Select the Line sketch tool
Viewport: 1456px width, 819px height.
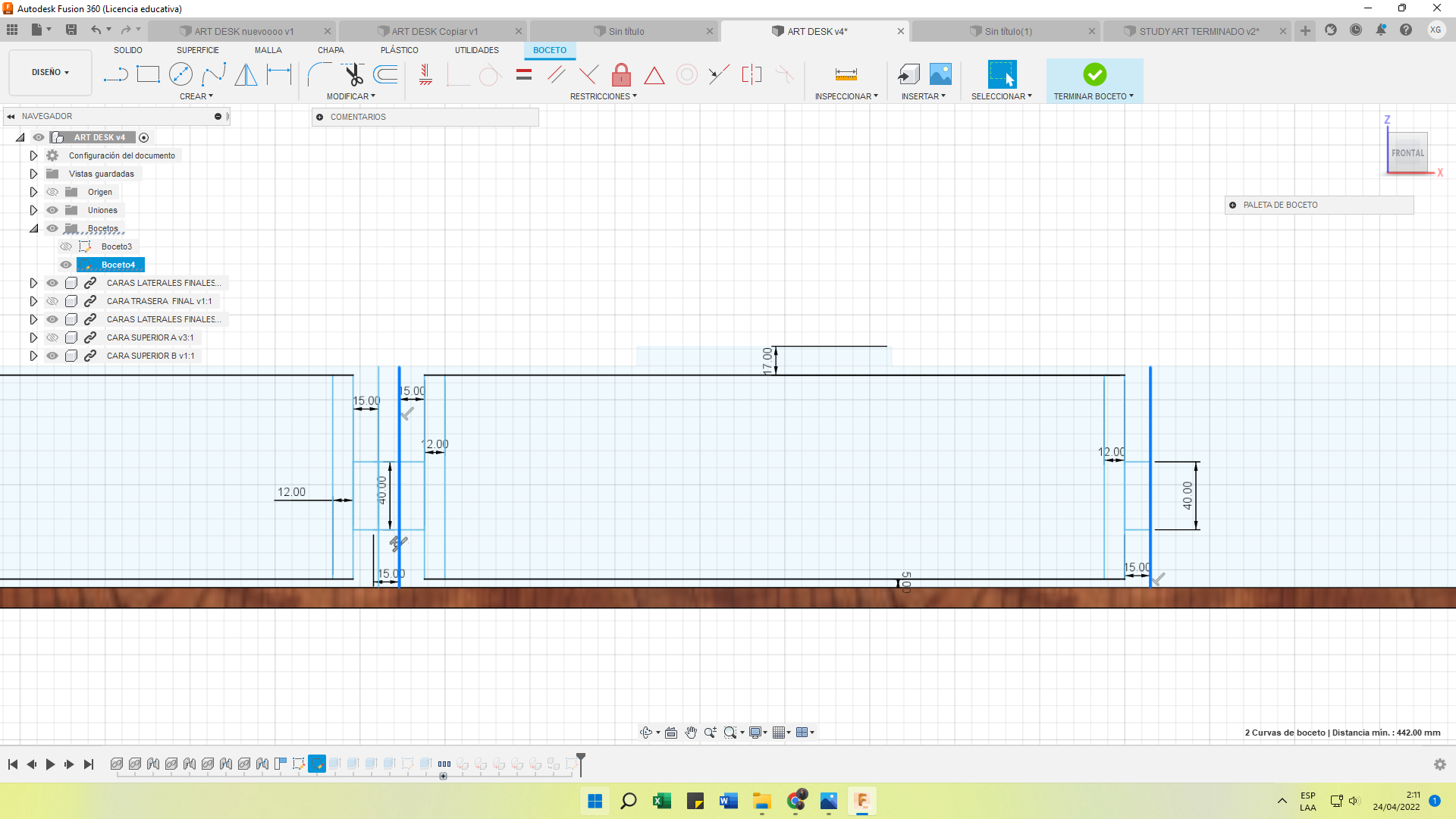115,74
